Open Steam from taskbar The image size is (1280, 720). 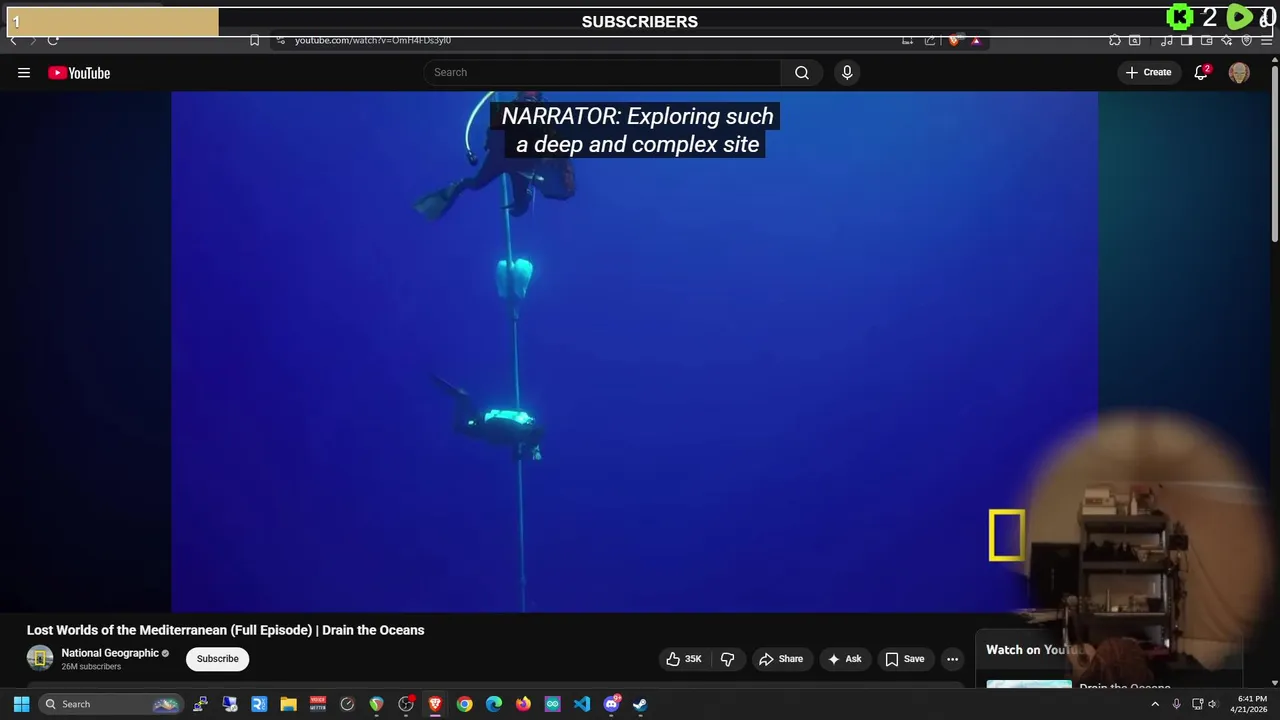(640, 704)
